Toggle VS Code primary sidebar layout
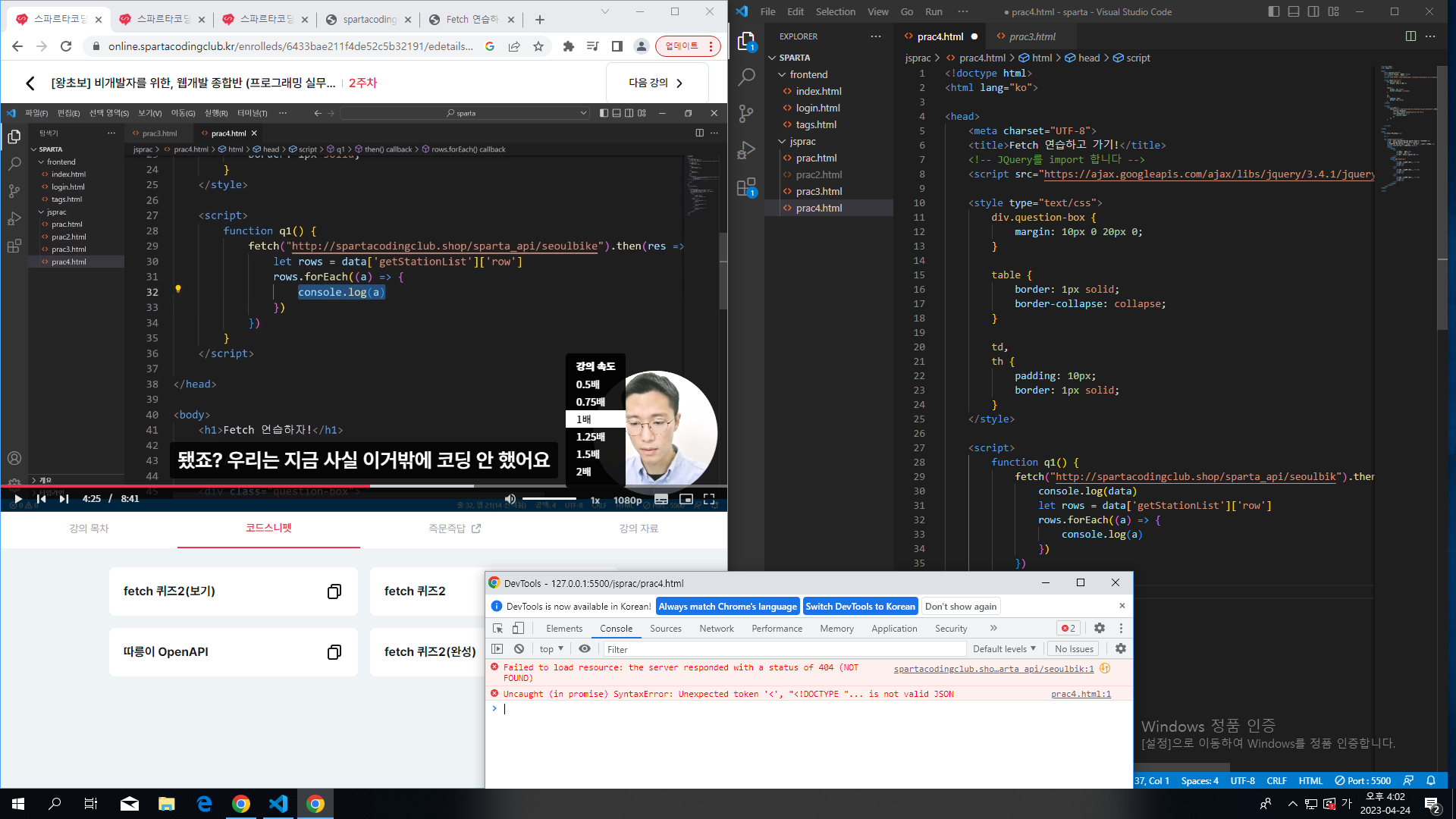1456x819 pixels. (x=1274, y=11)
